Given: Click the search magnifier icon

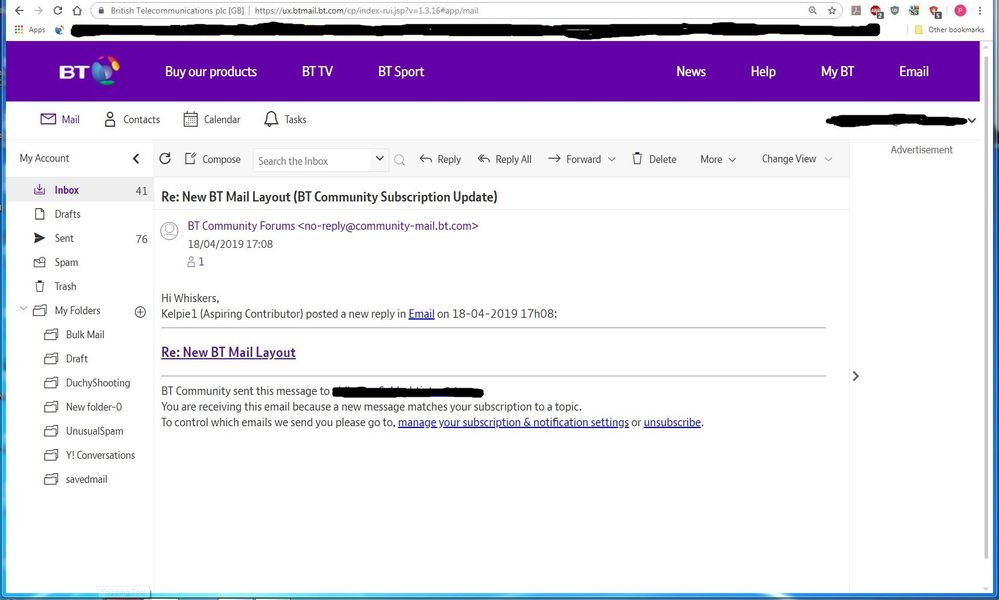Looking at the screenshot, I should [x=400, y=160].
